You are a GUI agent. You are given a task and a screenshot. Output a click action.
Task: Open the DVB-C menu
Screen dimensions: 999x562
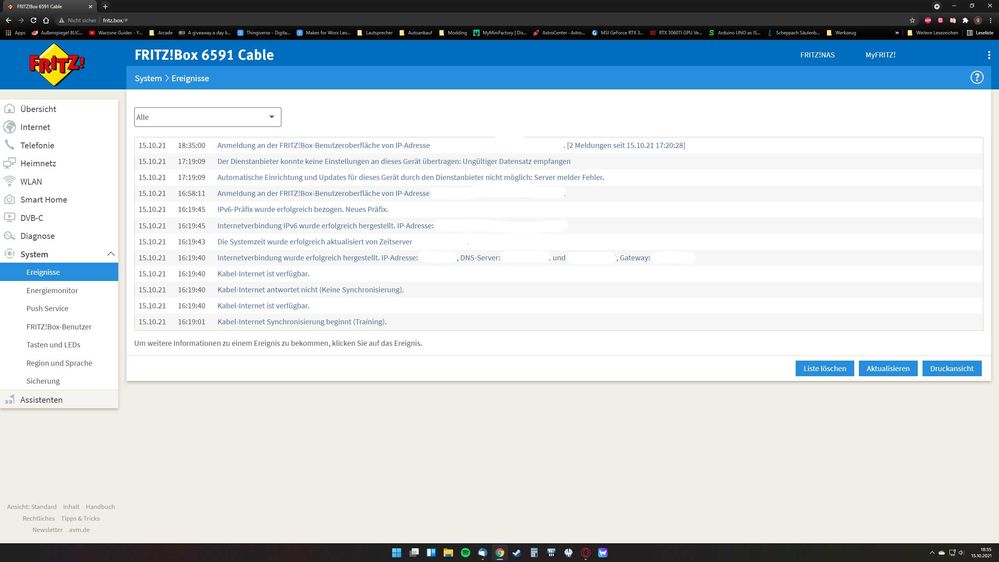coord(31,218)
